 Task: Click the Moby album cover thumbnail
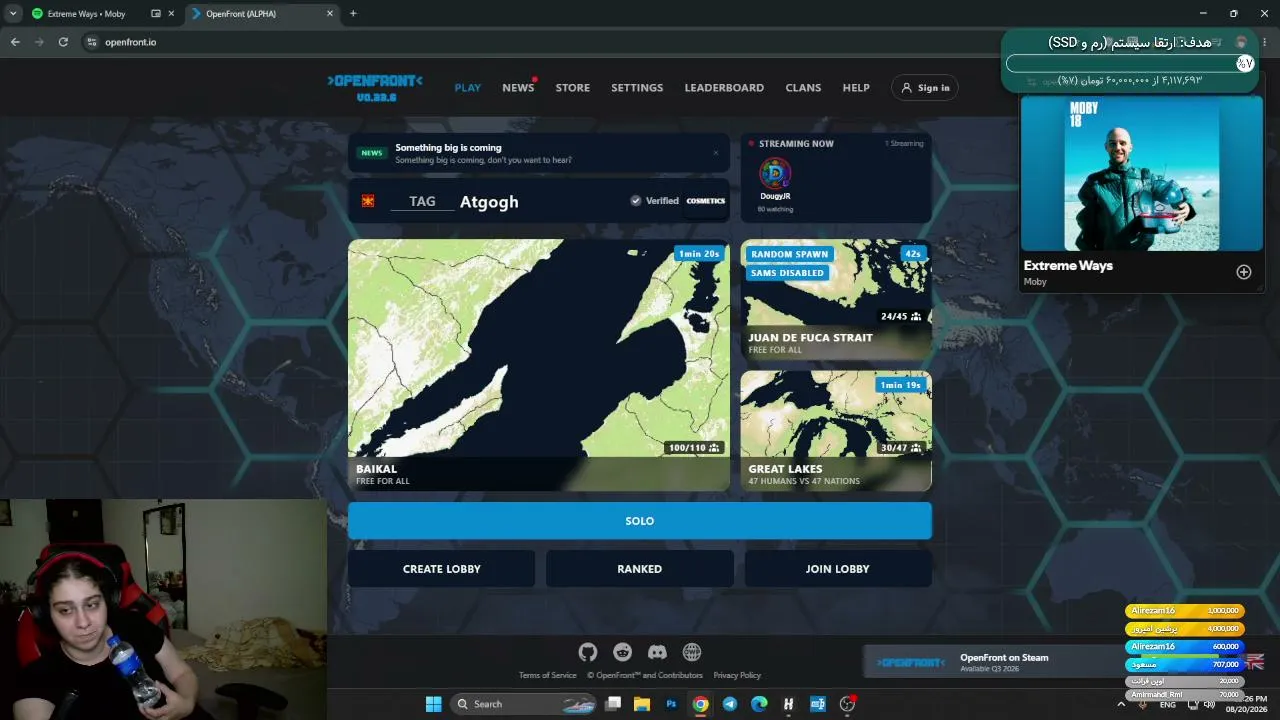(1141, 173)
